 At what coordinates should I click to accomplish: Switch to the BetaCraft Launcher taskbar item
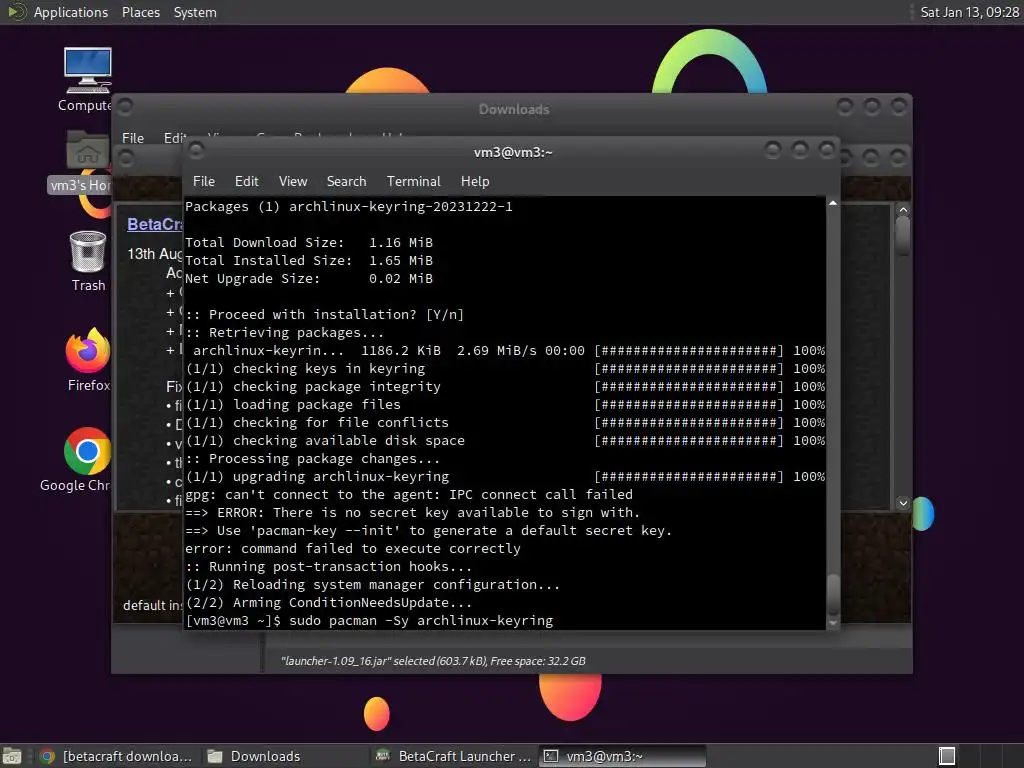(454, 756)
